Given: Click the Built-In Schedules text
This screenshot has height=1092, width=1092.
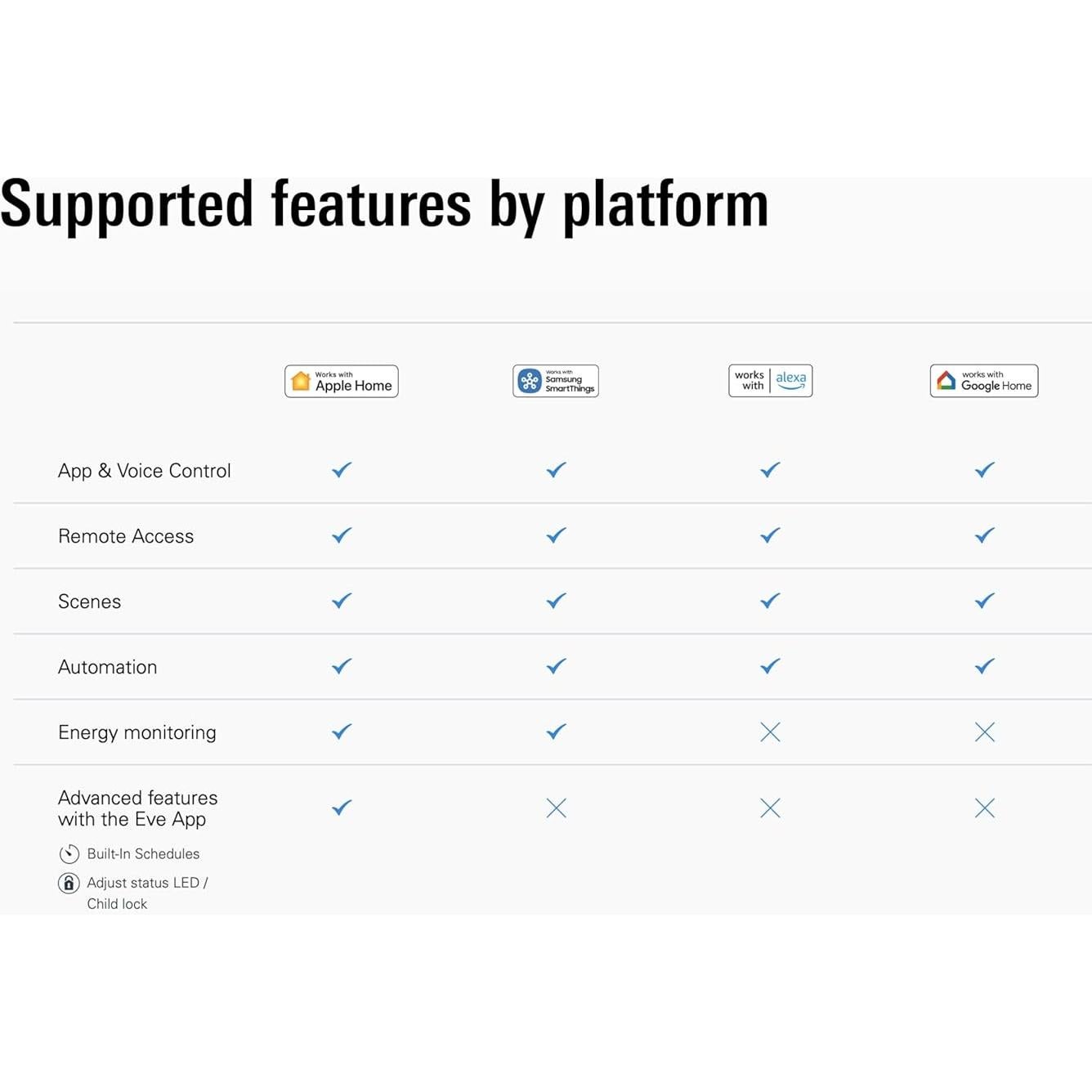Looking at the screenshot, I should pos(143,854).
